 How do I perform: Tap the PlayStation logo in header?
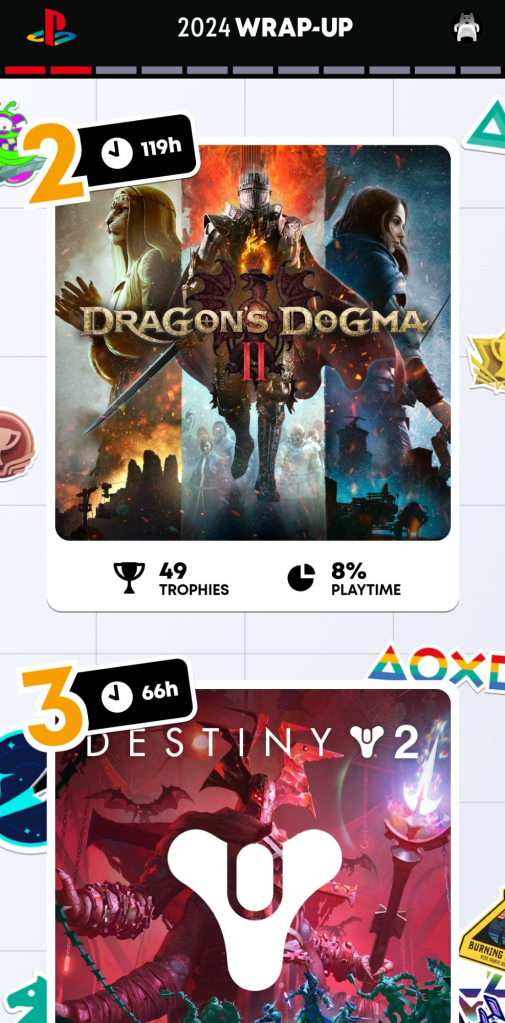[x=51, y=27]
